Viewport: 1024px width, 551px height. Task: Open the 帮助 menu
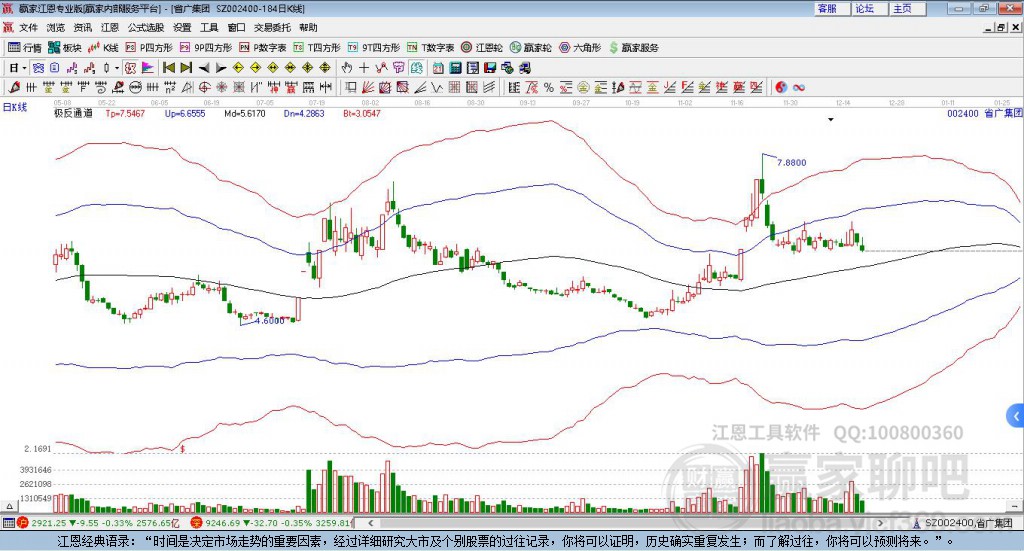[x=308, y=27]
